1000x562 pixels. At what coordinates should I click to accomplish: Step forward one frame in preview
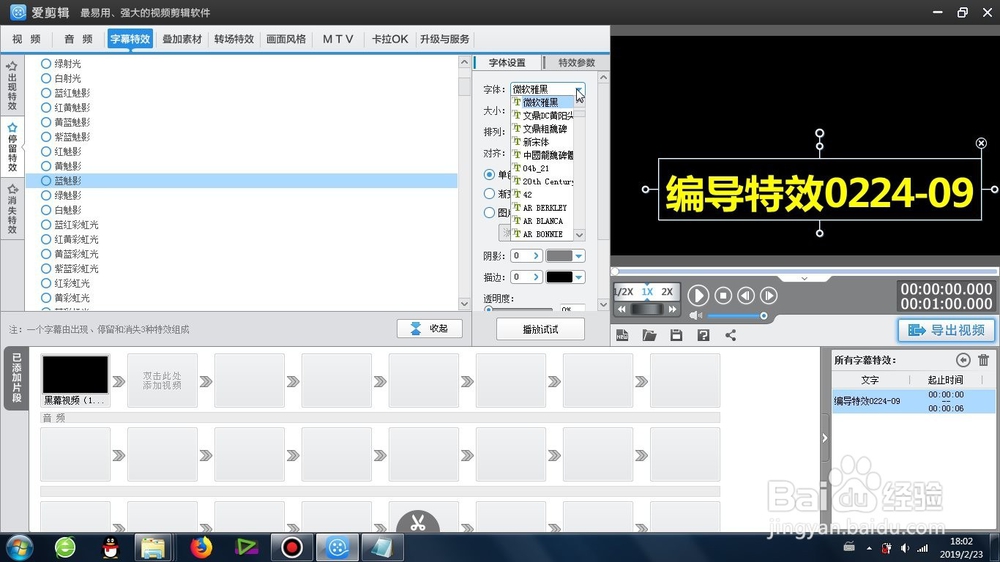click(x=768, y=295)
